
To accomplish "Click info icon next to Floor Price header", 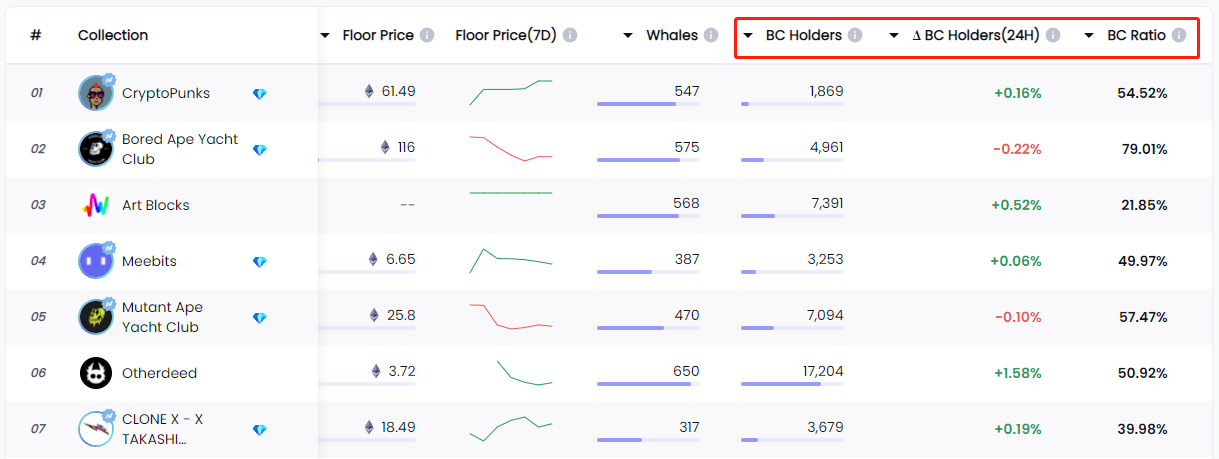I will [x=427, y=35].
